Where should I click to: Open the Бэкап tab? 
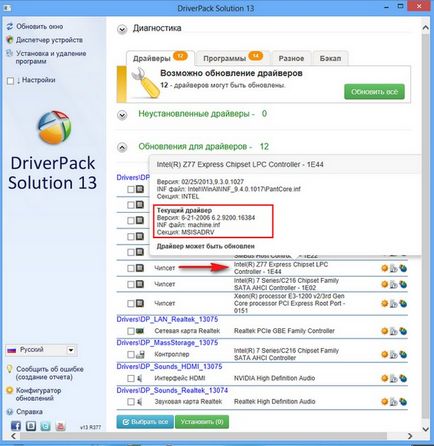click(x=330, y=58)
